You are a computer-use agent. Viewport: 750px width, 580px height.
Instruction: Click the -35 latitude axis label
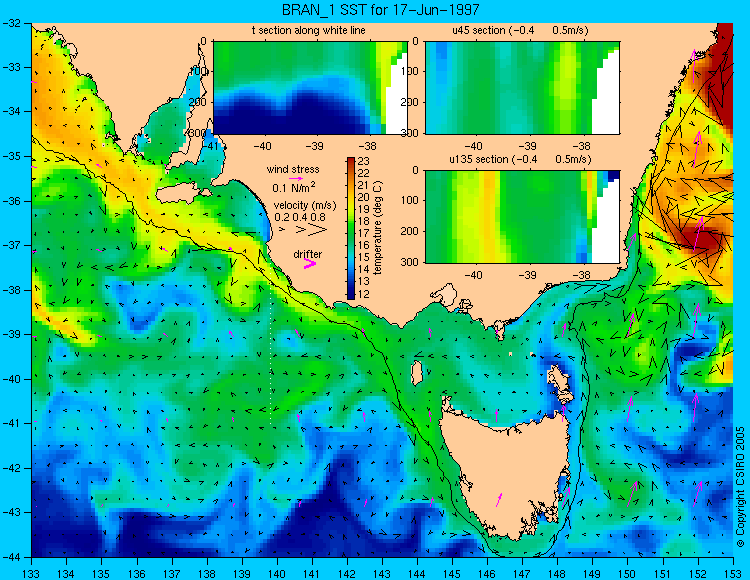pyautogui.click(x=11, y=156)
